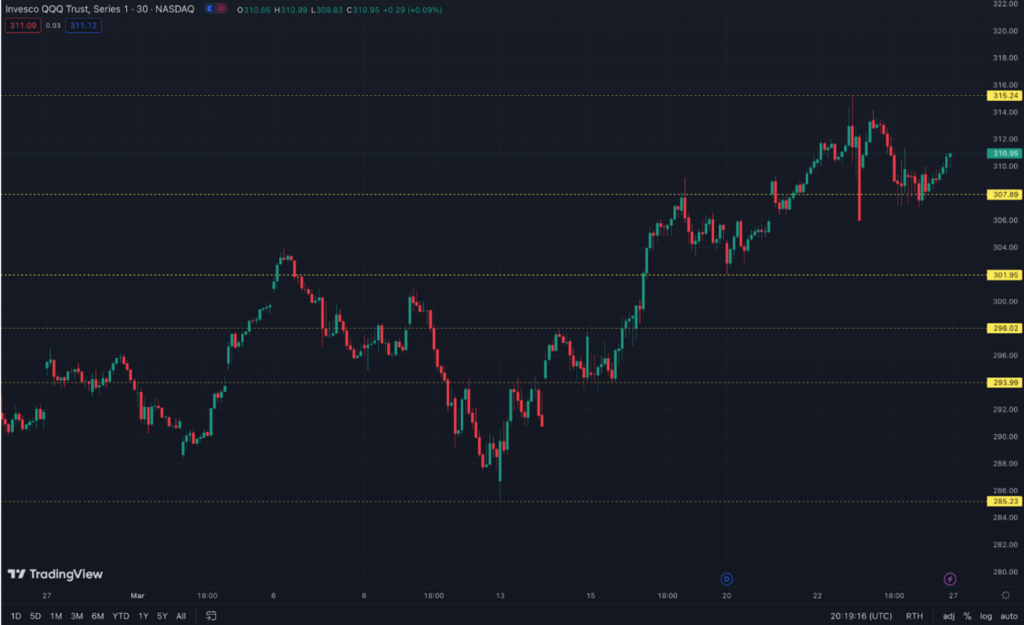The width and height of the screenshot is (1024, 625).
Task: Open the go-to-date calendar icon
Action: pos(211,616)
